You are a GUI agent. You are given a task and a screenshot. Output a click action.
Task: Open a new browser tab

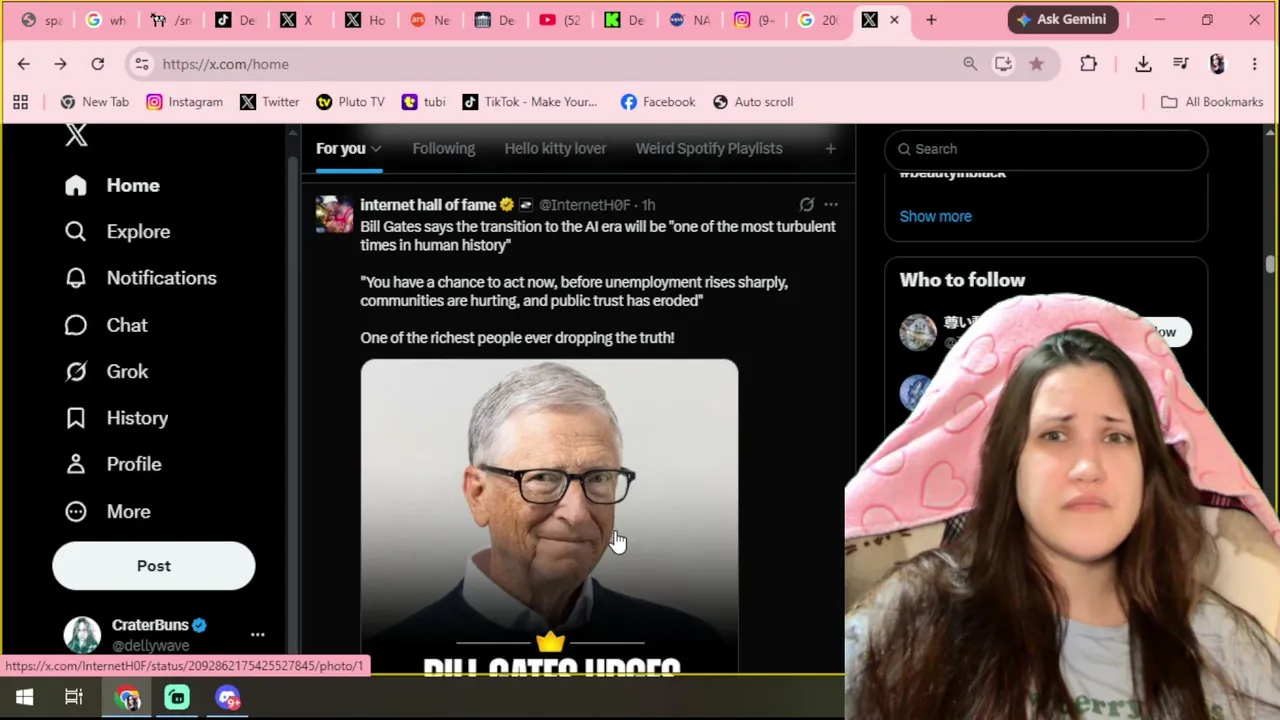(931, 19)
